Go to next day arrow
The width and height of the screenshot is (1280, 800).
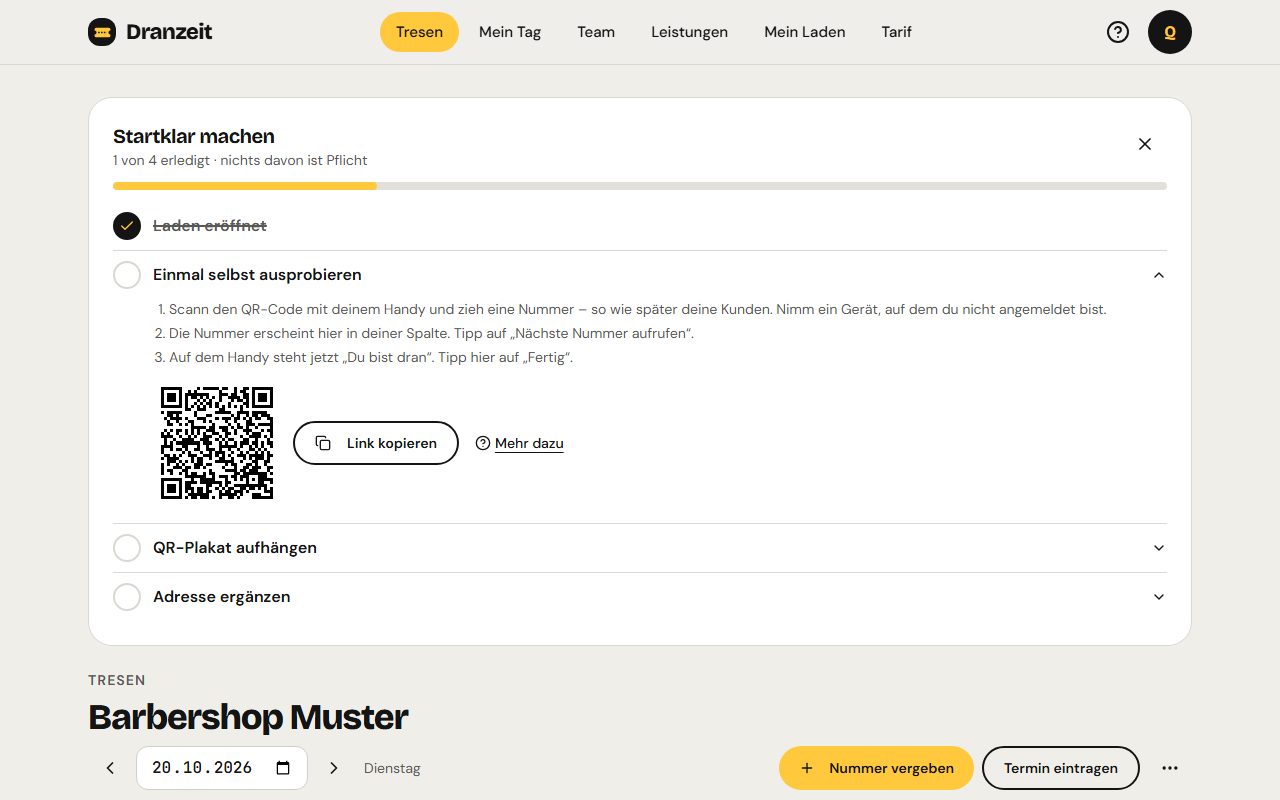(334, 768)
